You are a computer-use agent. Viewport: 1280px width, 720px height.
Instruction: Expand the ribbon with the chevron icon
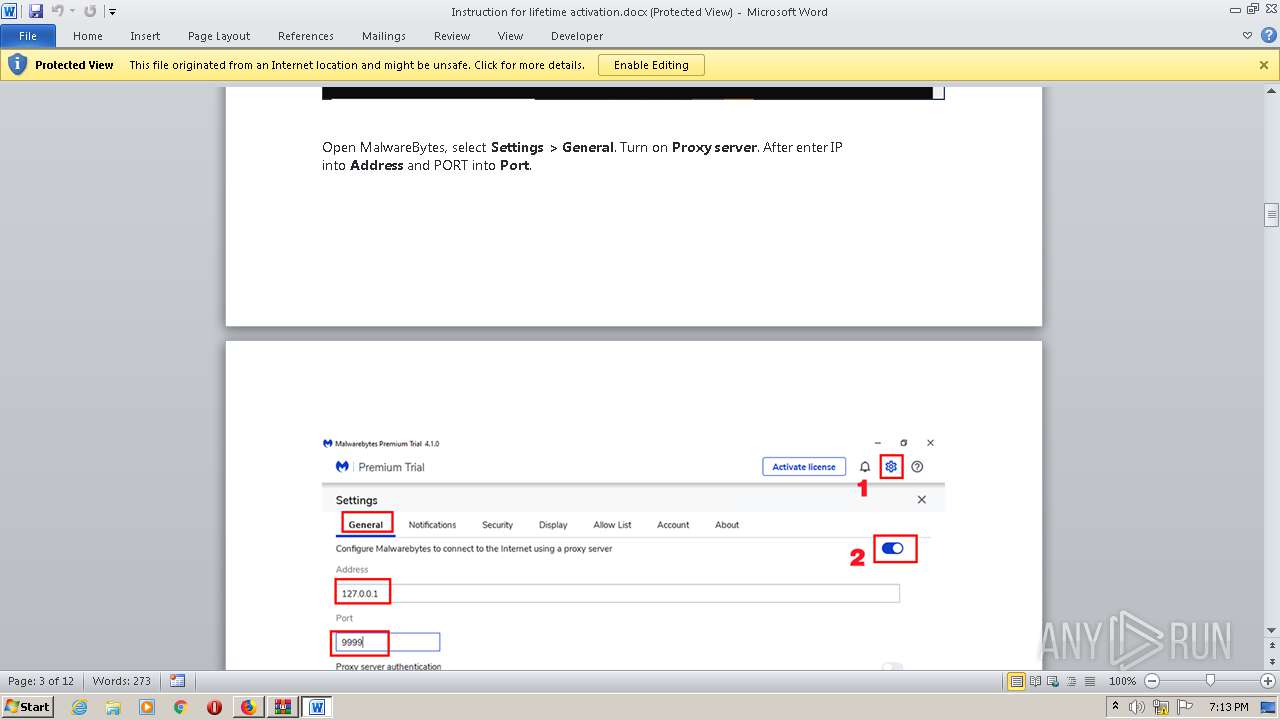tap(1247, 35)
